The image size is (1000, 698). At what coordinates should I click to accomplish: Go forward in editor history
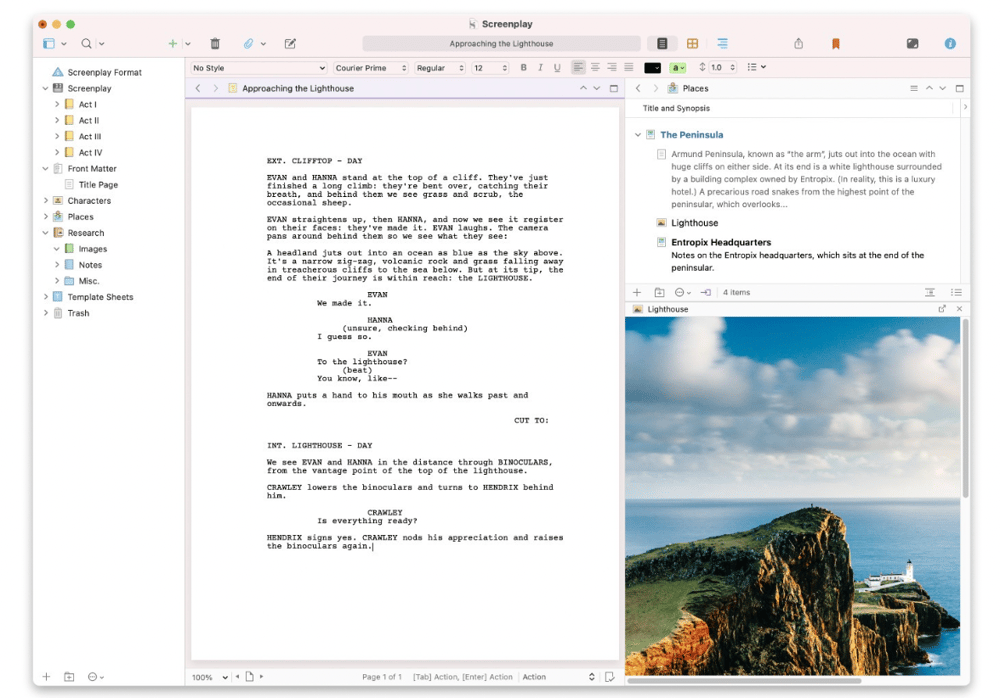(216, 88)
